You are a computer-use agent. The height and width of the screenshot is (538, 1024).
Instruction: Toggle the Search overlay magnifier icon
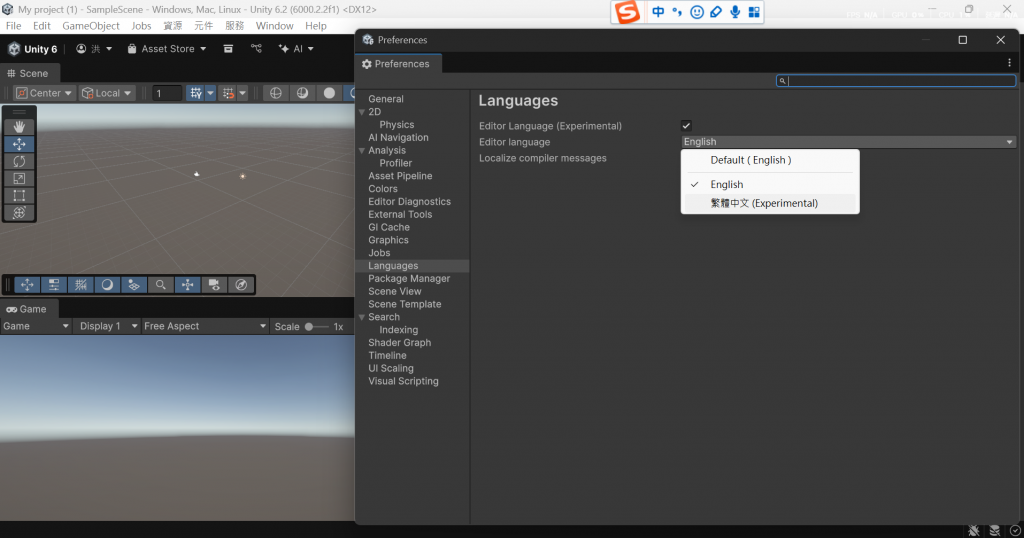click(x=161, y=285)
